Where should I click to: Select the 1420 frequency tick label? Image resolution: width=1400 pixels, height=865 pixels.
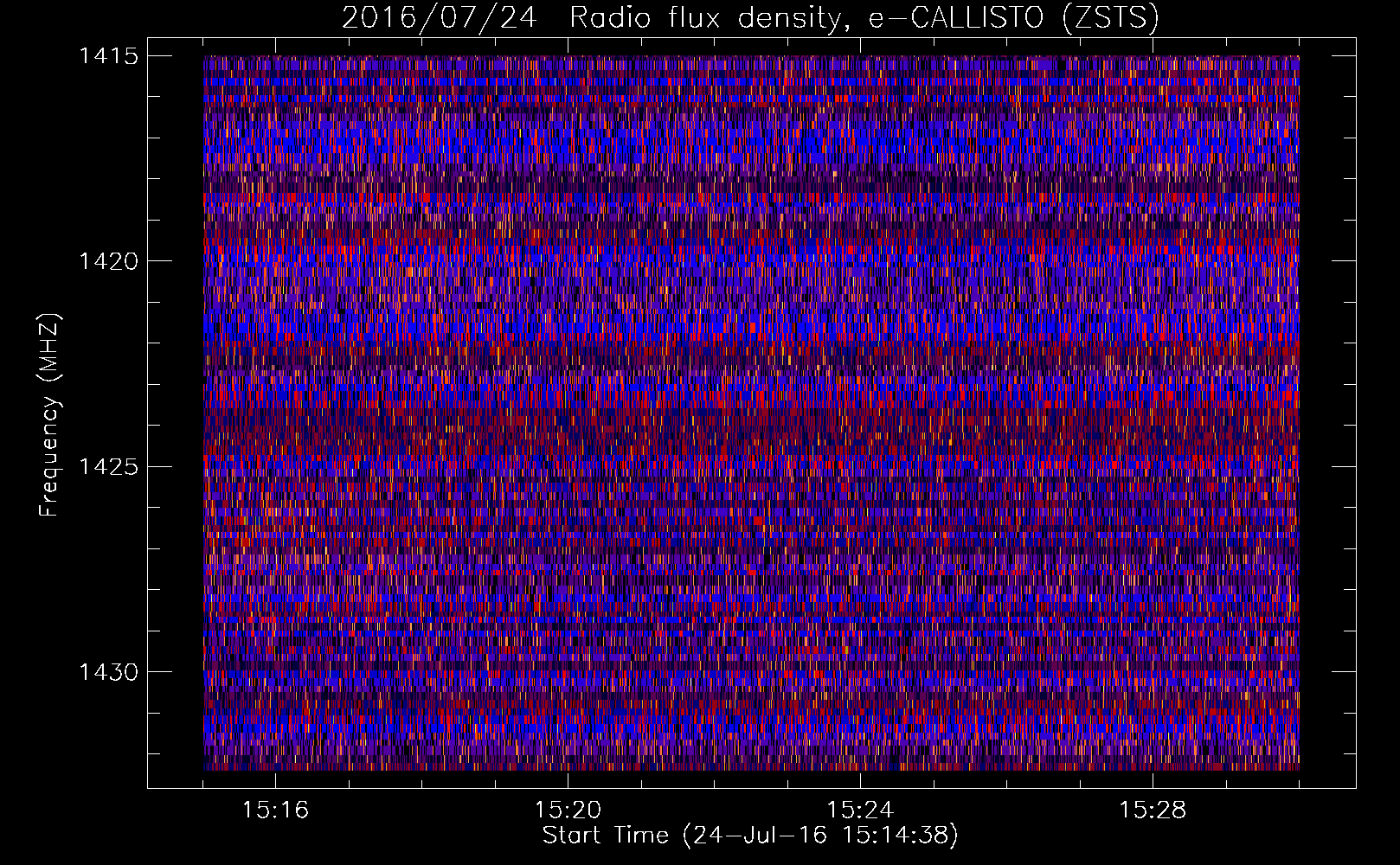tap(108, 261)
